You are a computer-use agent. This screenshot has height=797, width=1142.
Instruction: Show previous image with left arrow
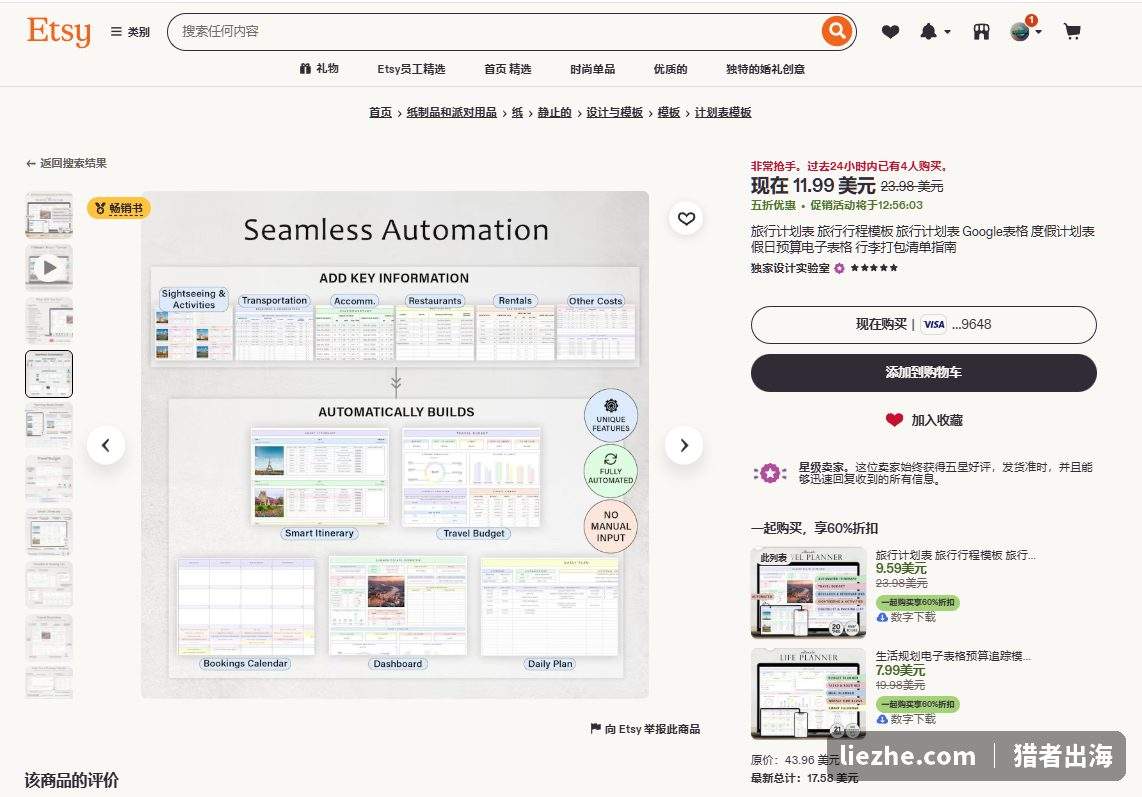coord(106,445)
